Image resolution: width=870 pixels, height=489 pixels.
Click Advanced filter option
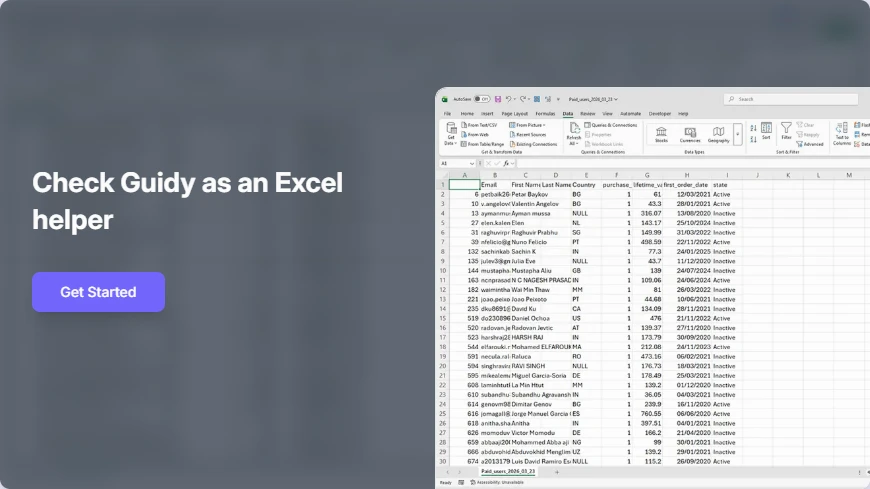coord(810,144)
